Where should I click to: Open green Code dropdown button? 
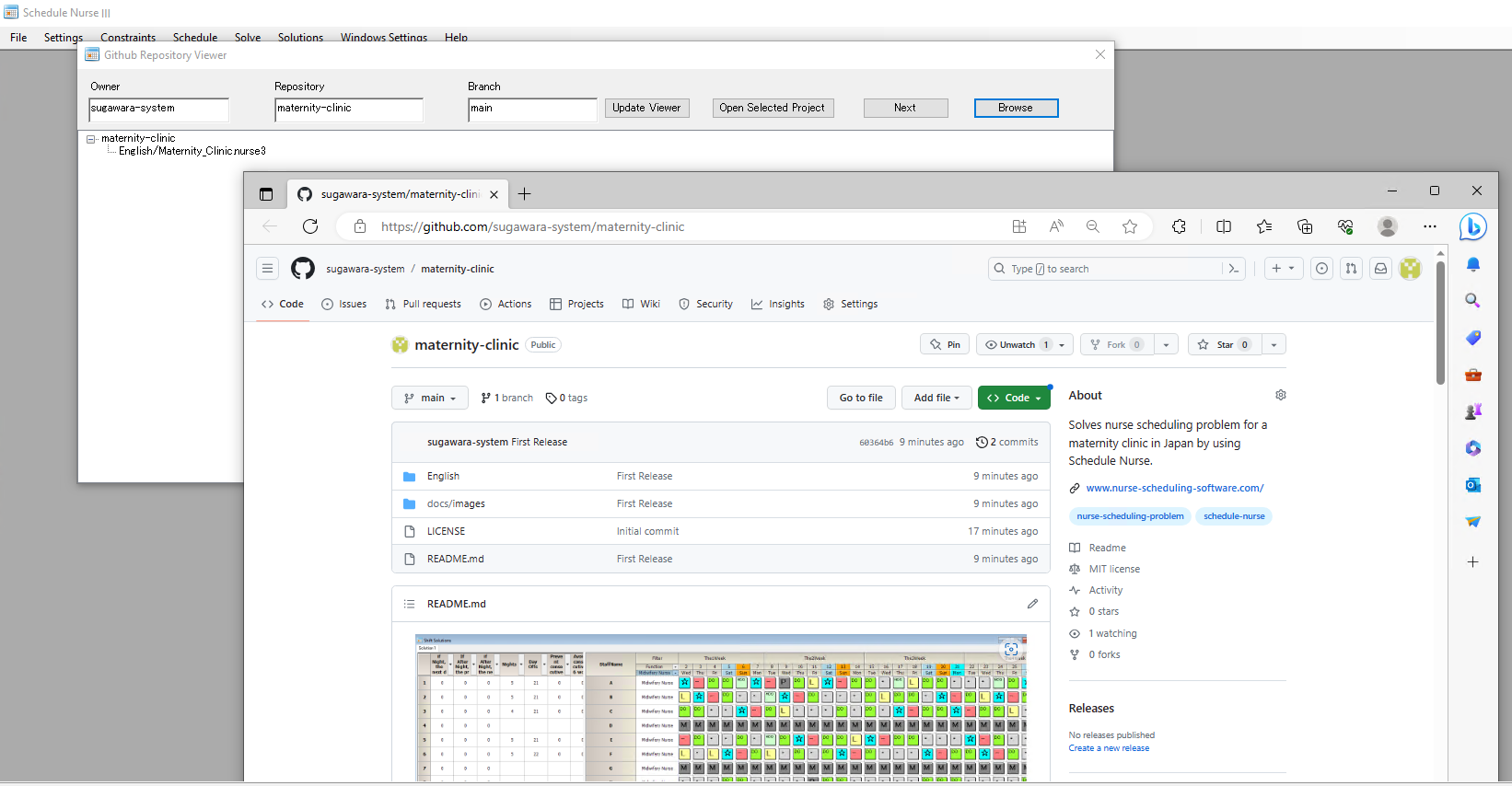point(1014,398)
